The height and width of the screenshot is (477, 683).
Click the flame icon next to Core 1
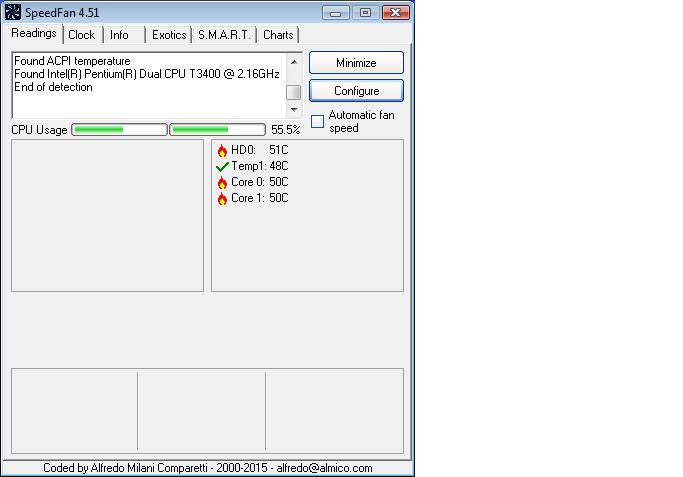[x=222, y=199]
